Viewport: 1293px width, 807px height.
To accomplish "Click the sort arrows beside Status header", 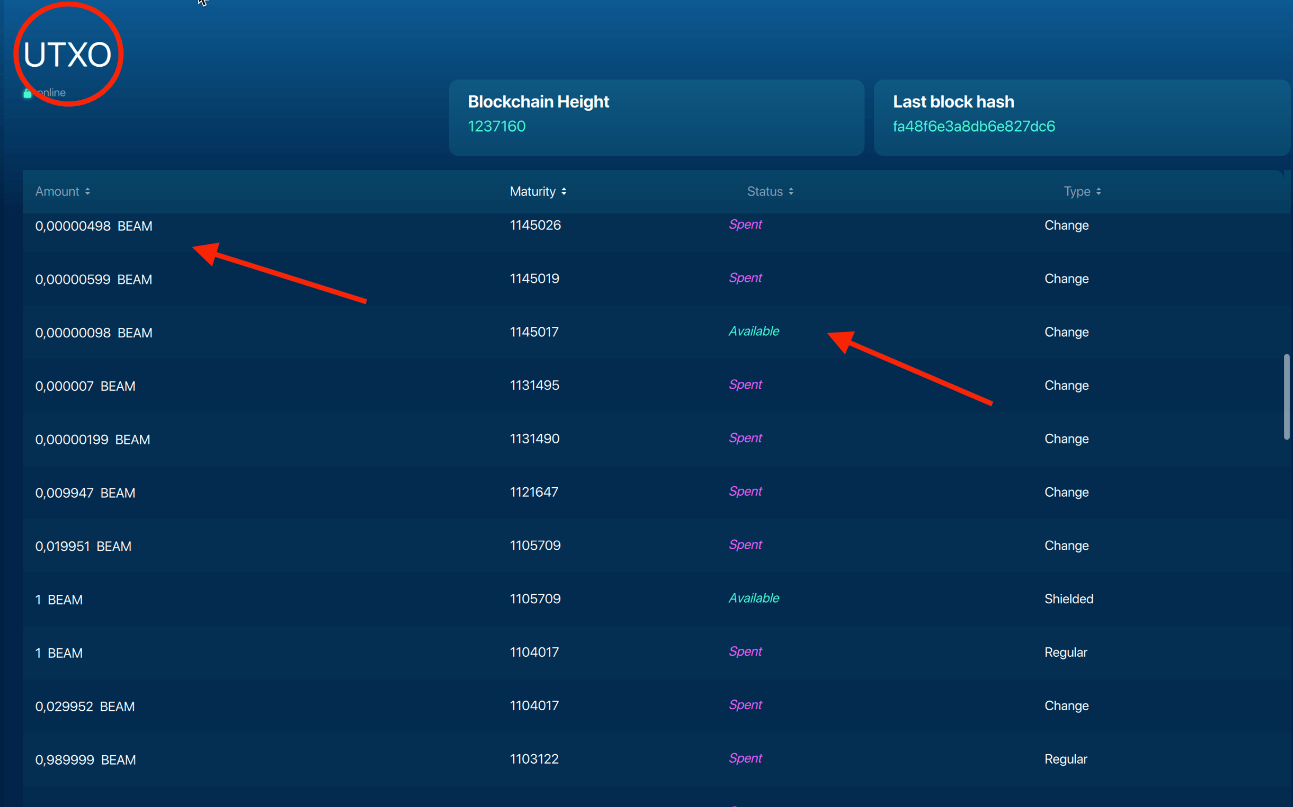I will tap(791, 191).
